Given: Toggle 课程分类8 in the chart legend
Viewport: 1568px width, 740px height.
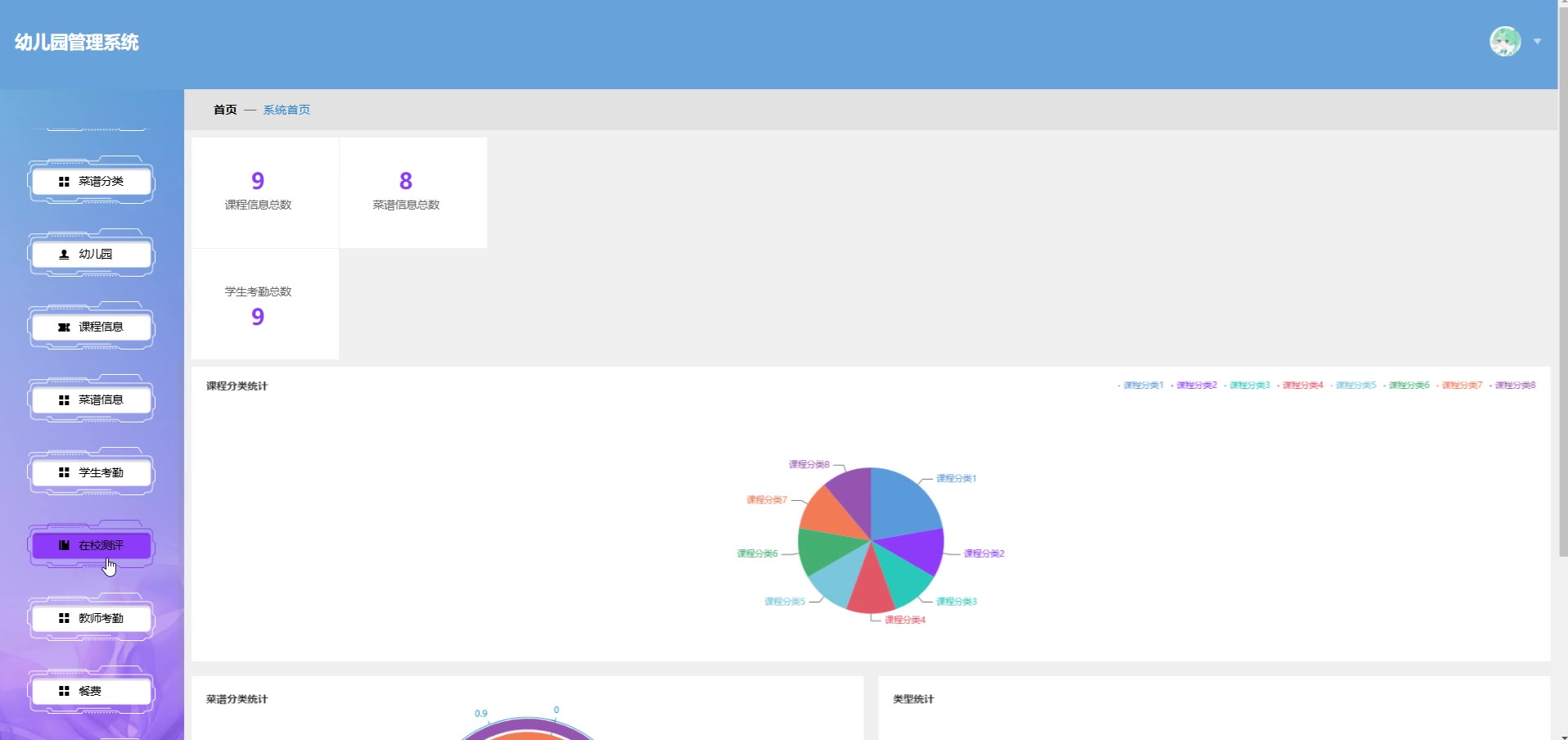Looking at the screenshot, I should (x=1513, y=386).
